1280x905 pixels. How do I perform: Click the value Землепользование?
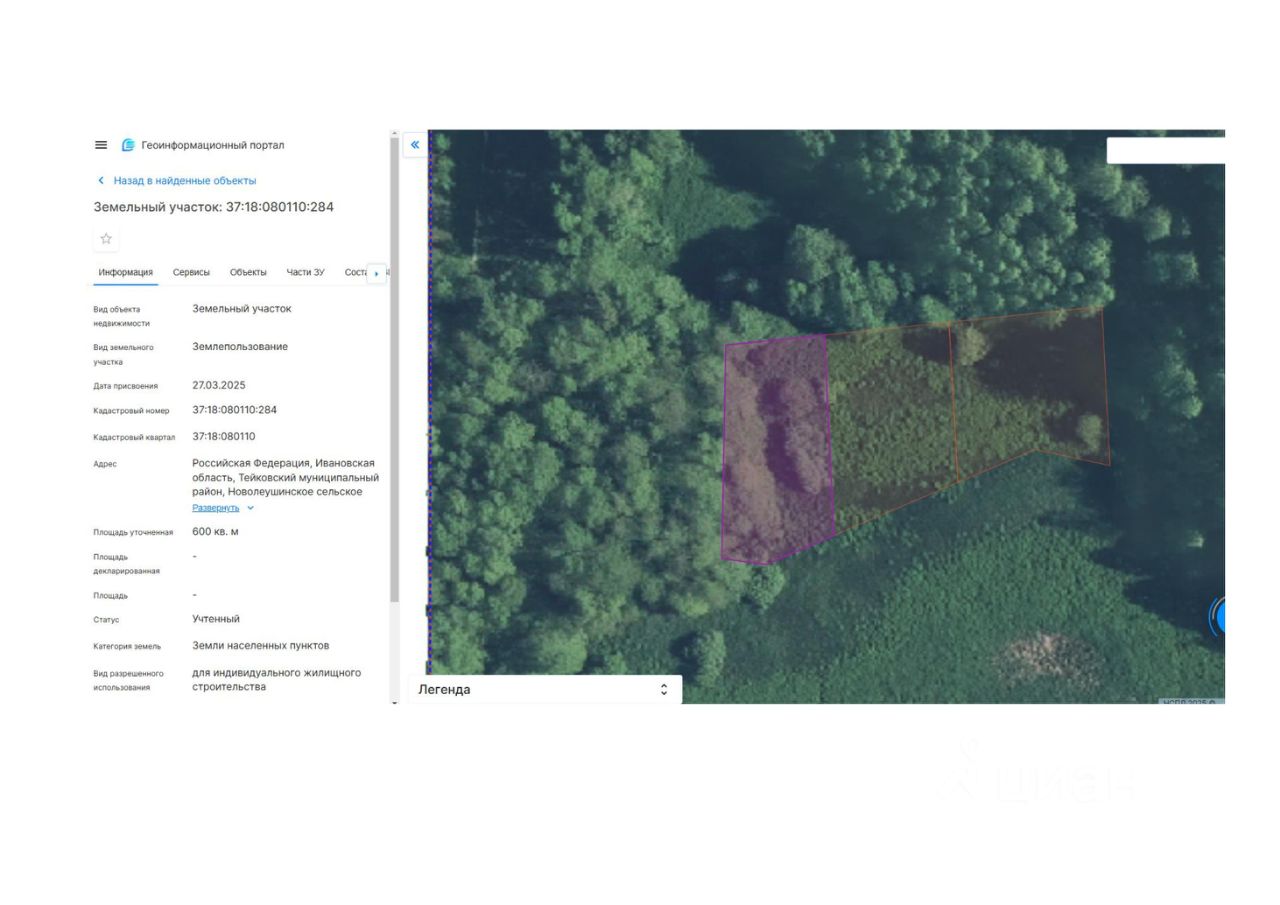pos(240,347)
